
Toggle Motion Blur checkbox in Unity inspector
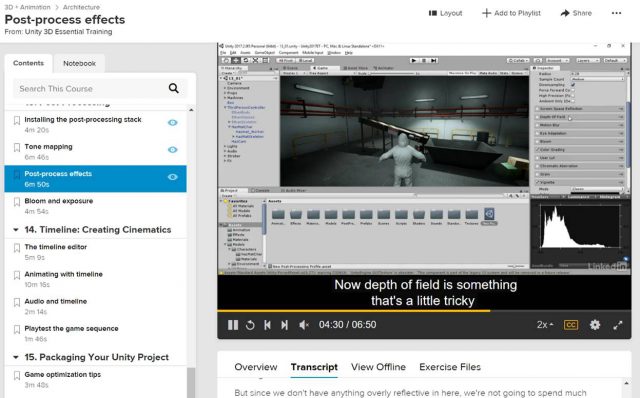[538, 125]
